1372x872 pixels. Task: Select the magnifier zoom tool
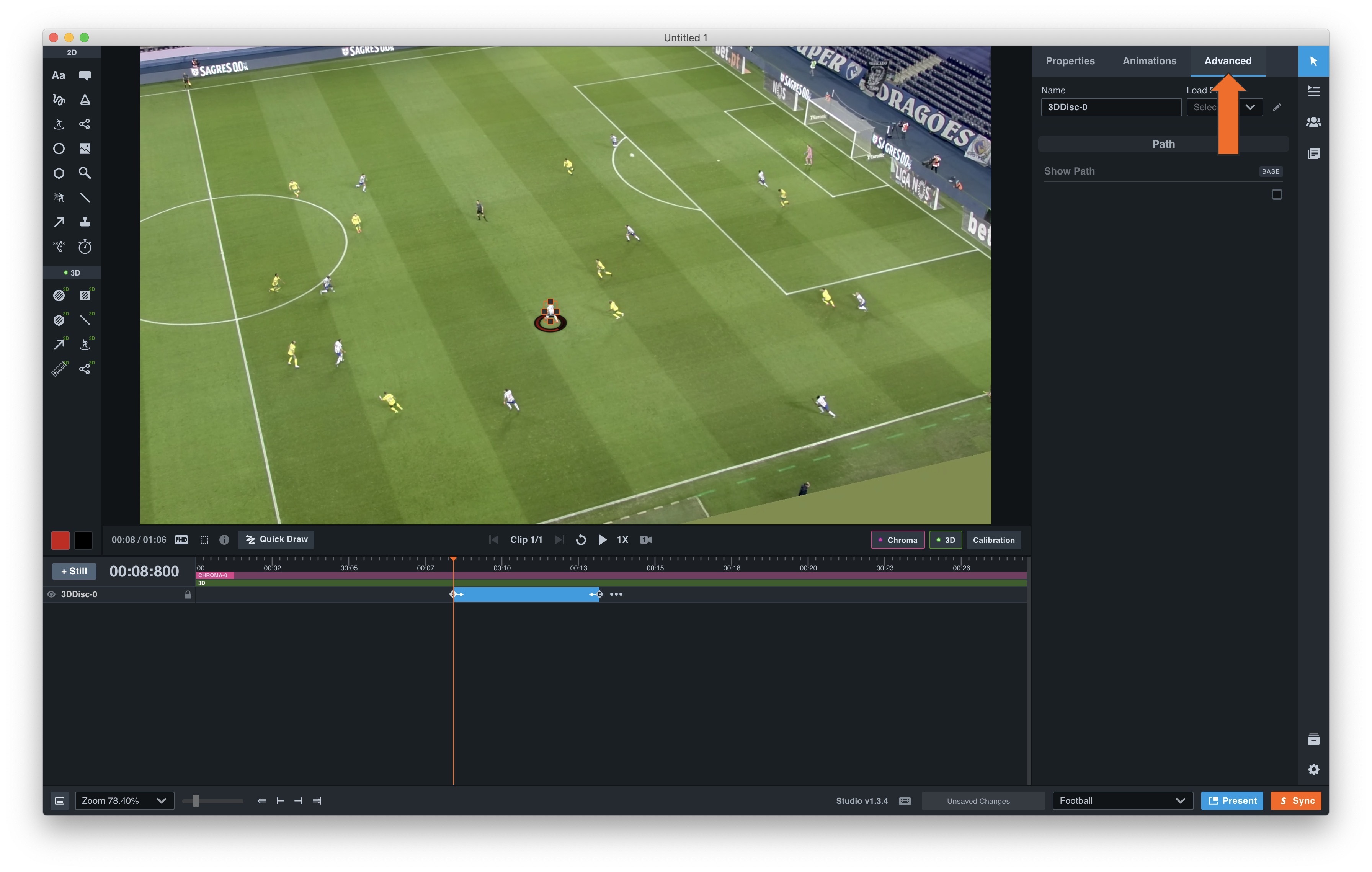[x=85, y=173]
